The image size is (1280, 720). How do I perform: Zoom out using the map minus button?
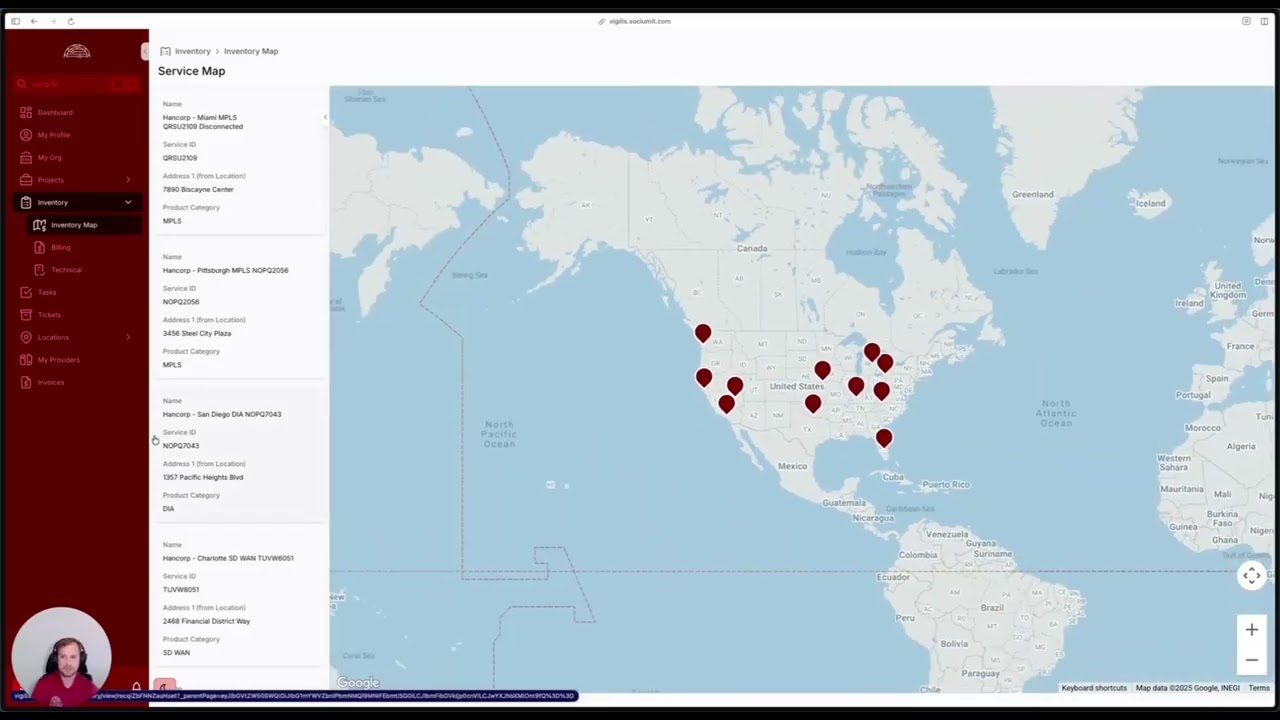1251,660
